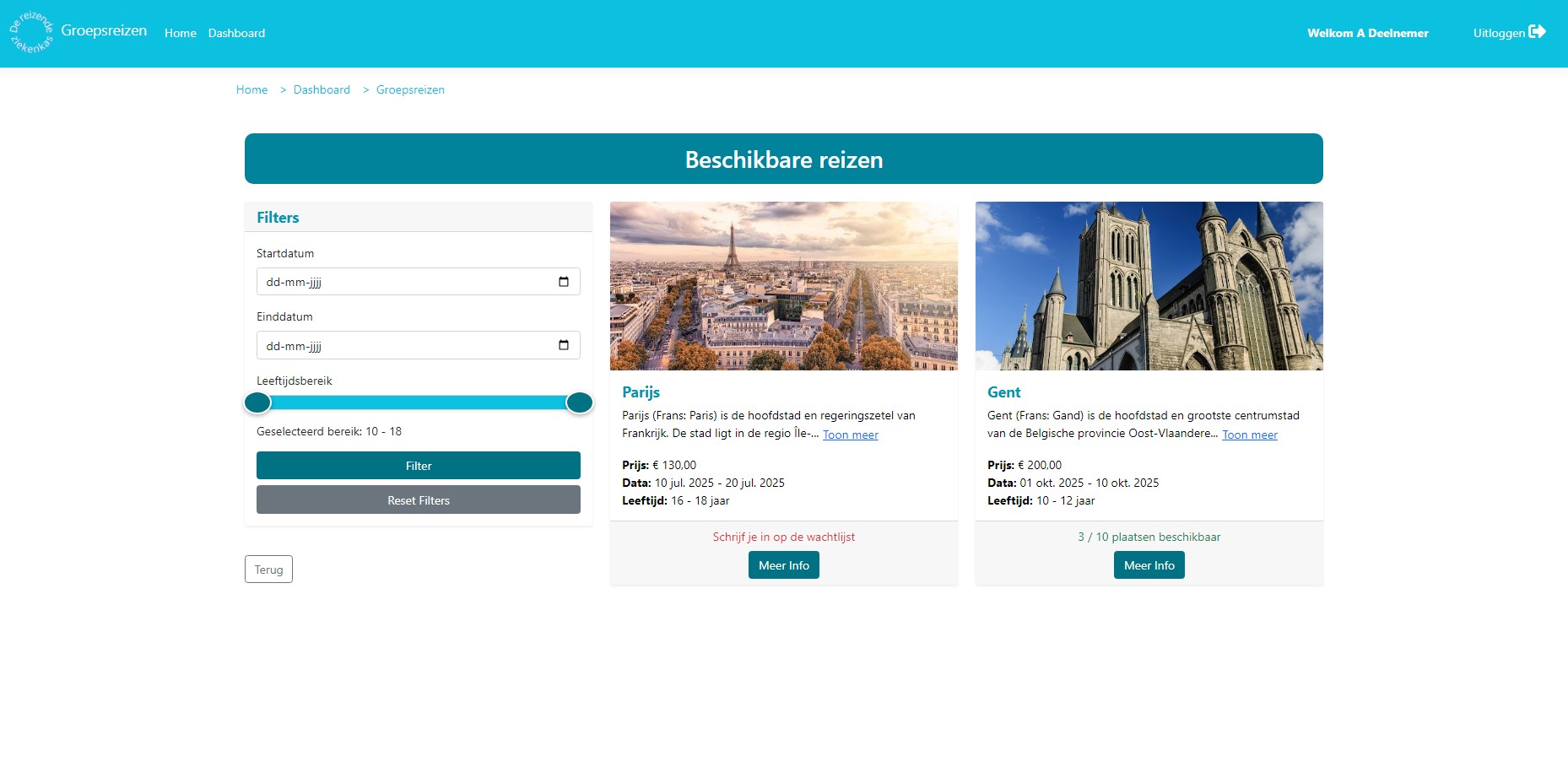Open the Groepsreizen breadcrumb link
This screenshot has width=1568, height=783.
click(x=410, y=89)
